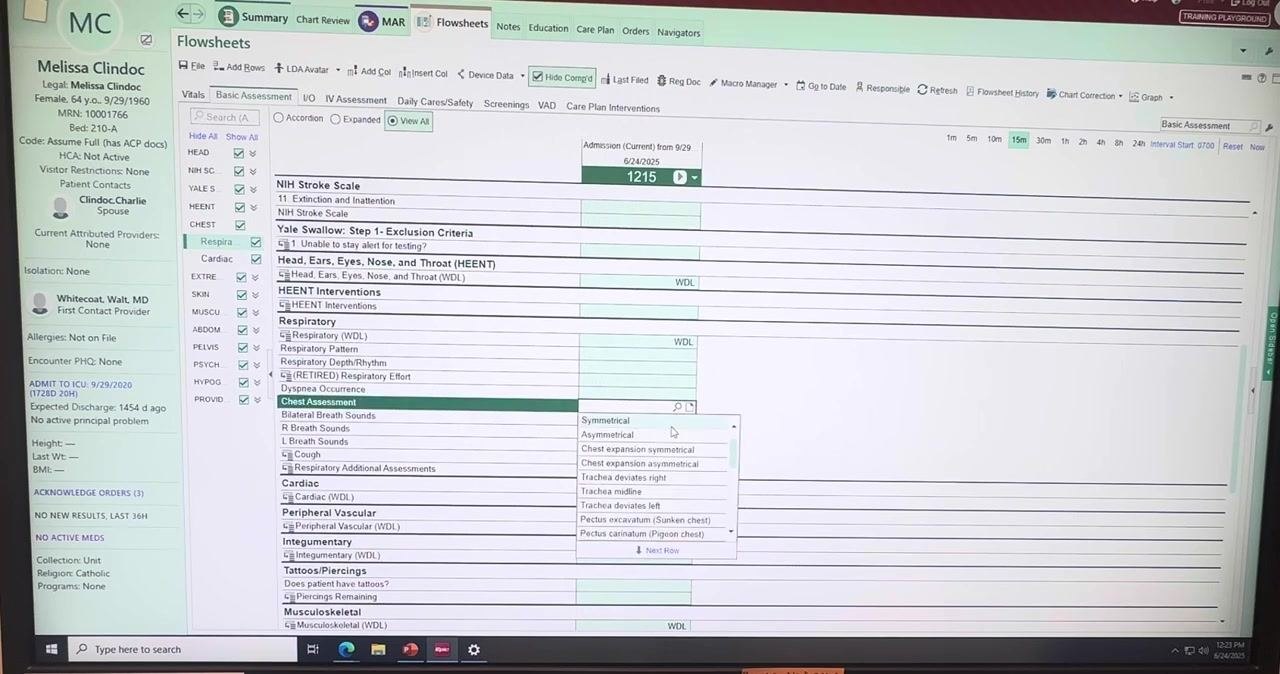
Task: Switch to the Daily Cares/Safety tab
Action: (435, 102)
